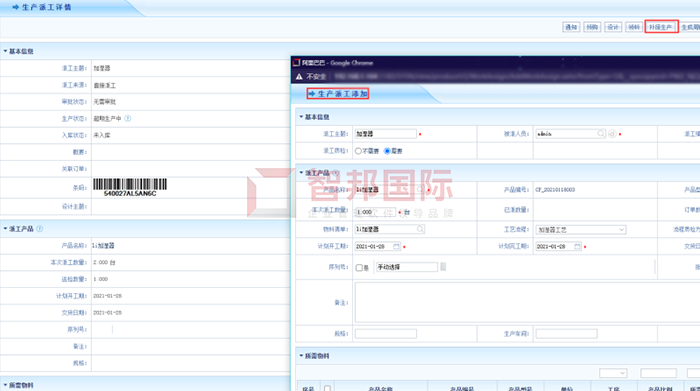Click search magnifier in 物料清单 field

tap(420, 229)
